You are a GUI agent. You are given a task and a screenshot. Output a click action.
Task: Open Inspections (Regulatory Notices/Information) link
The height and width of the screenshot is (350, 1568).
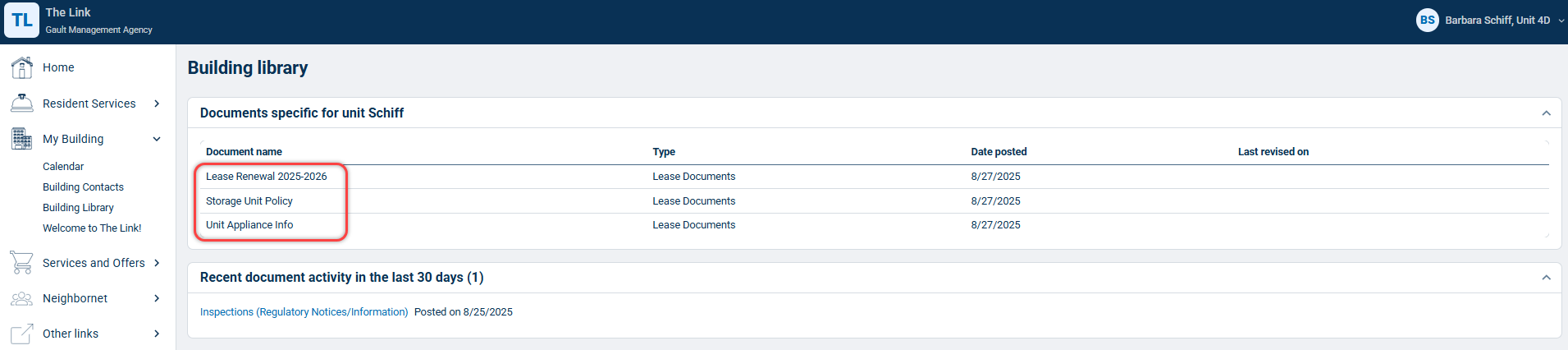pyautogui.click(x=304, y=312)
